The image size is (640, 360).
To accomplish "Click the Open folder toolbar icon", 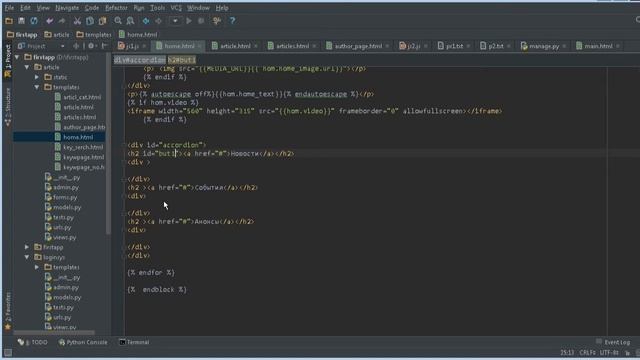I will coord(9,20).
